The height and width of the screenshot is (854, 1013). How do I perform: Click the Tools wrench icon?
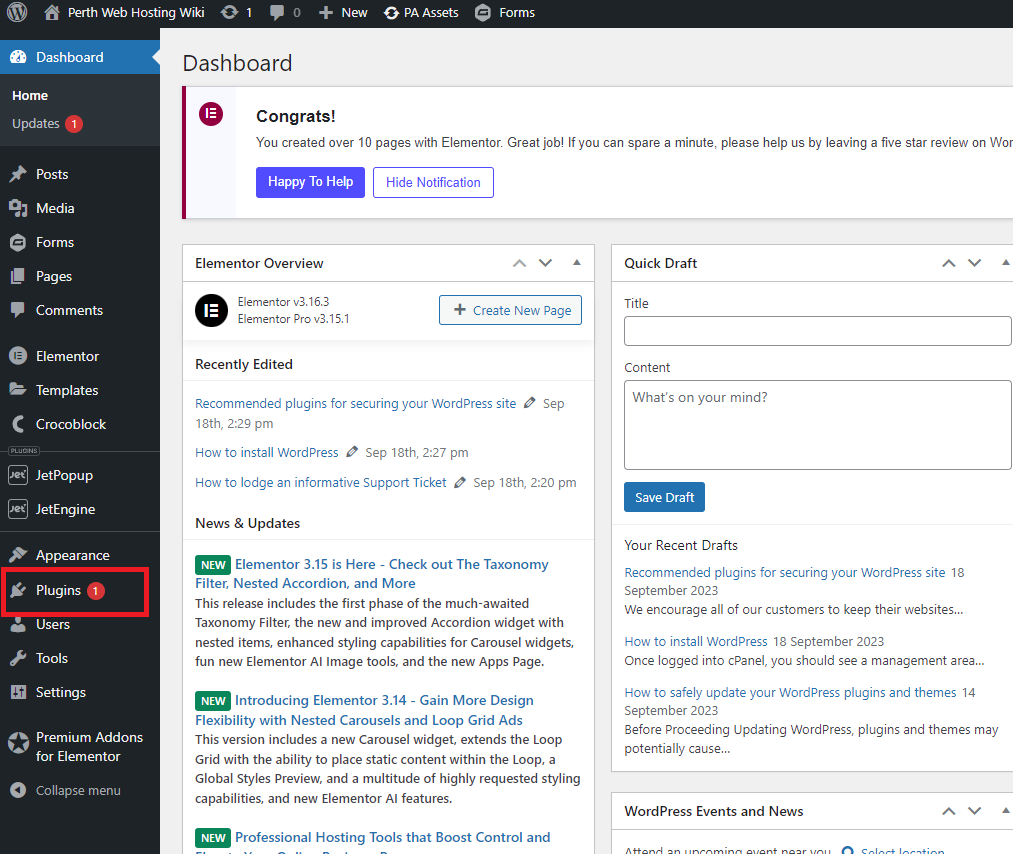pos(18,658)
